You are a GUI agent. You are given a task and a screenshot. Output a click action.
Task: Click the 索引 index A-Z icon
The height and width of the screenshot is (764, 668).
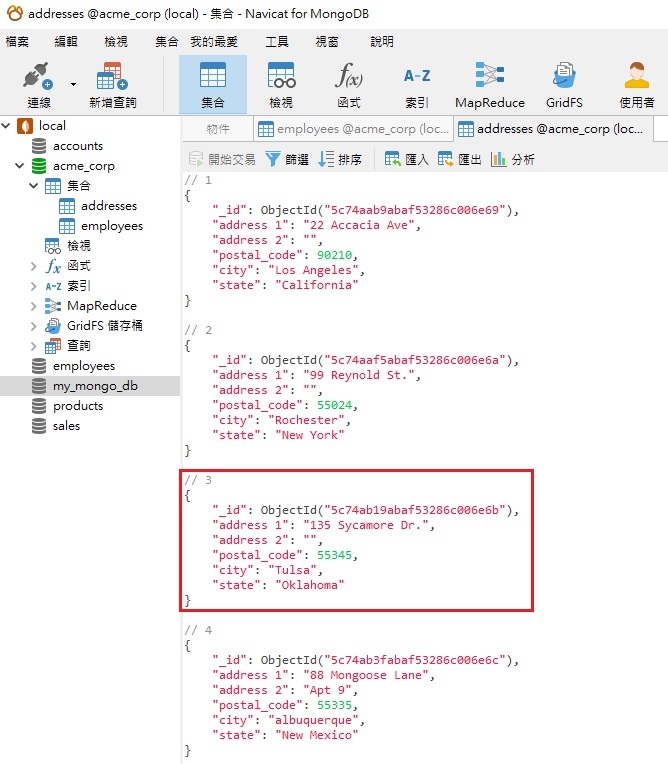click(417, 78)
